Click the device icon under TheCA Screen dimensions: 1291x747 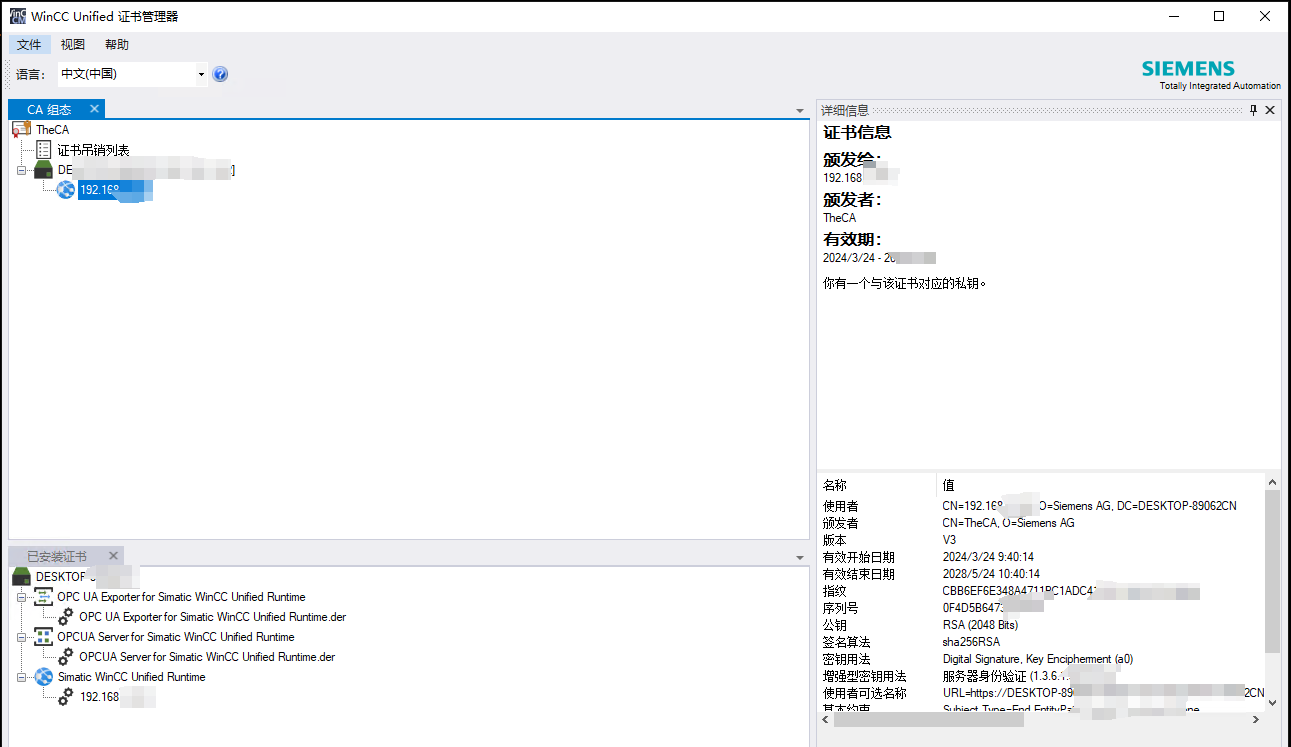click(43, 170)
